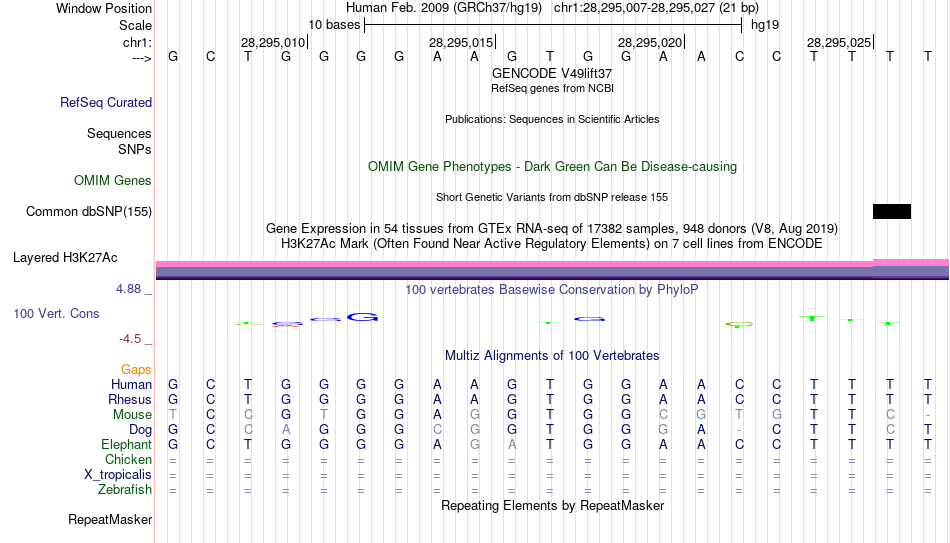The height and width of the screenshot is (543, 950).
Task: Open the 100 Vert. Cons track label
Action: coord(56,313)
